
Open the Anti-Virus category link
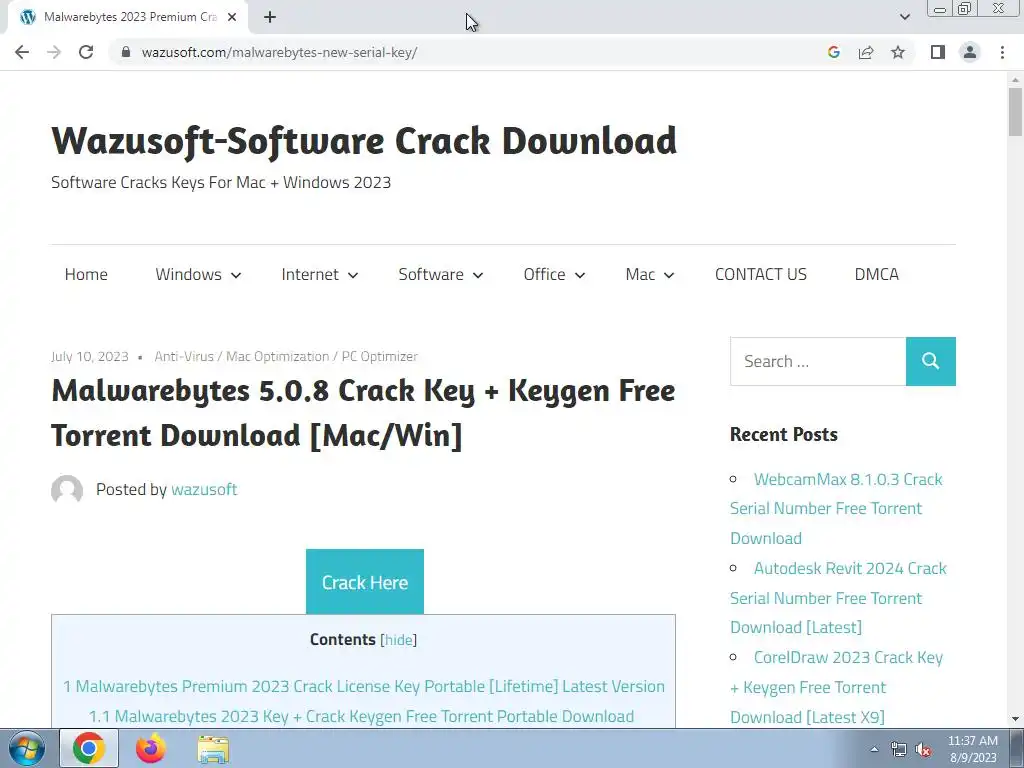pos(184,357)
